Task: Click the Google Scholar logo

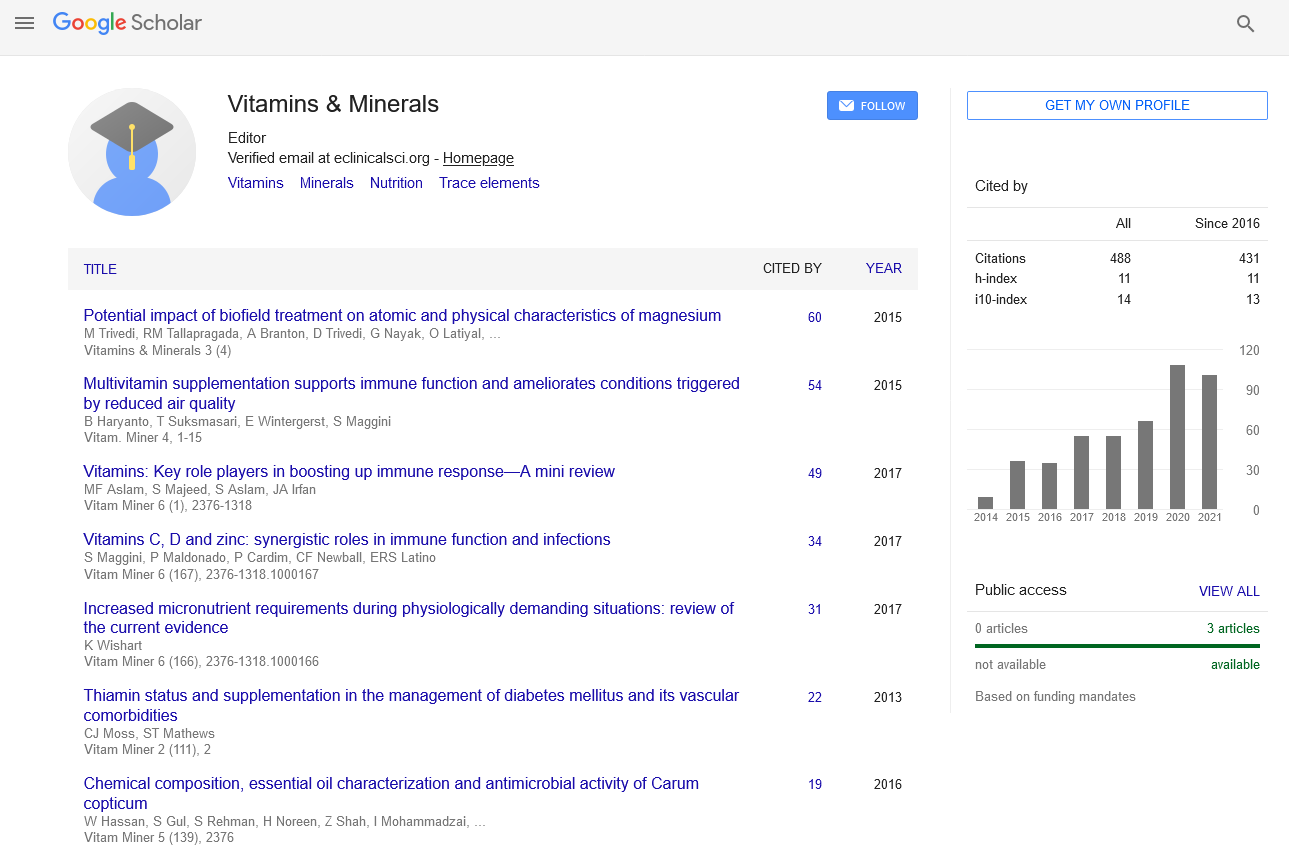Action: 127,23
